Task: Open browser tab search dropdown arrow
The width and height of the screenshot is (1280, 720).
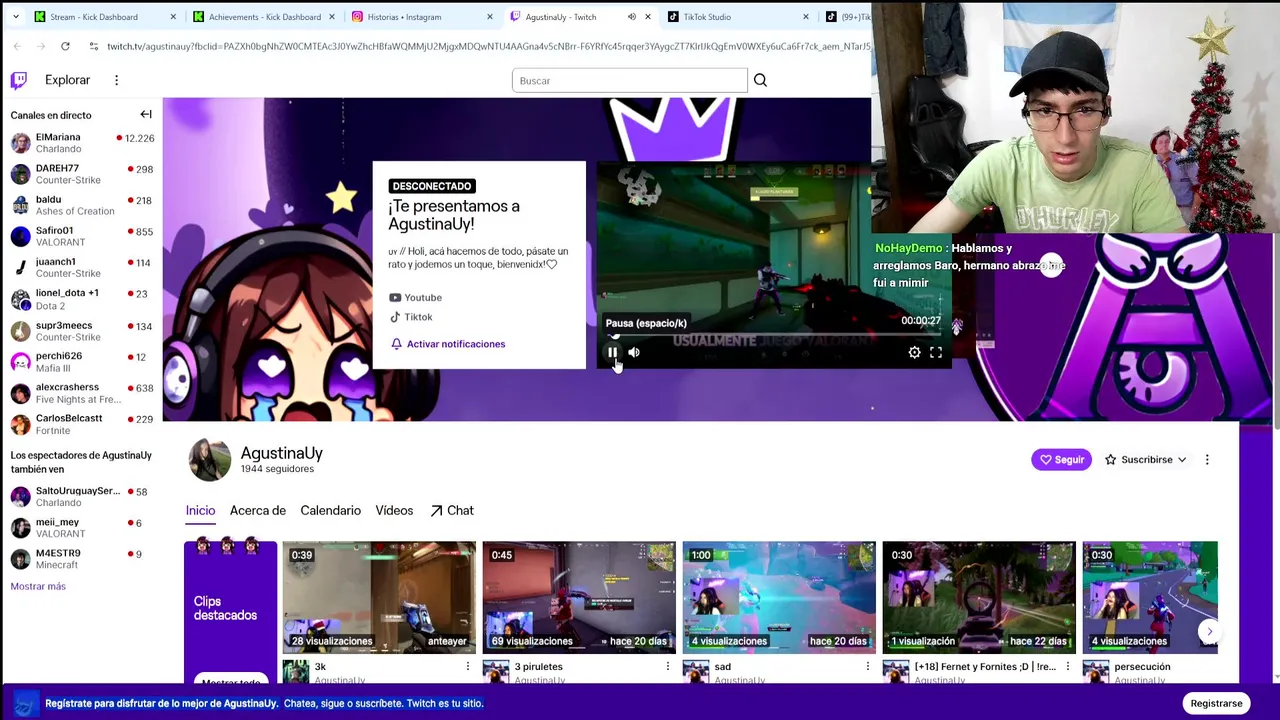Action: tap(15, 17)
